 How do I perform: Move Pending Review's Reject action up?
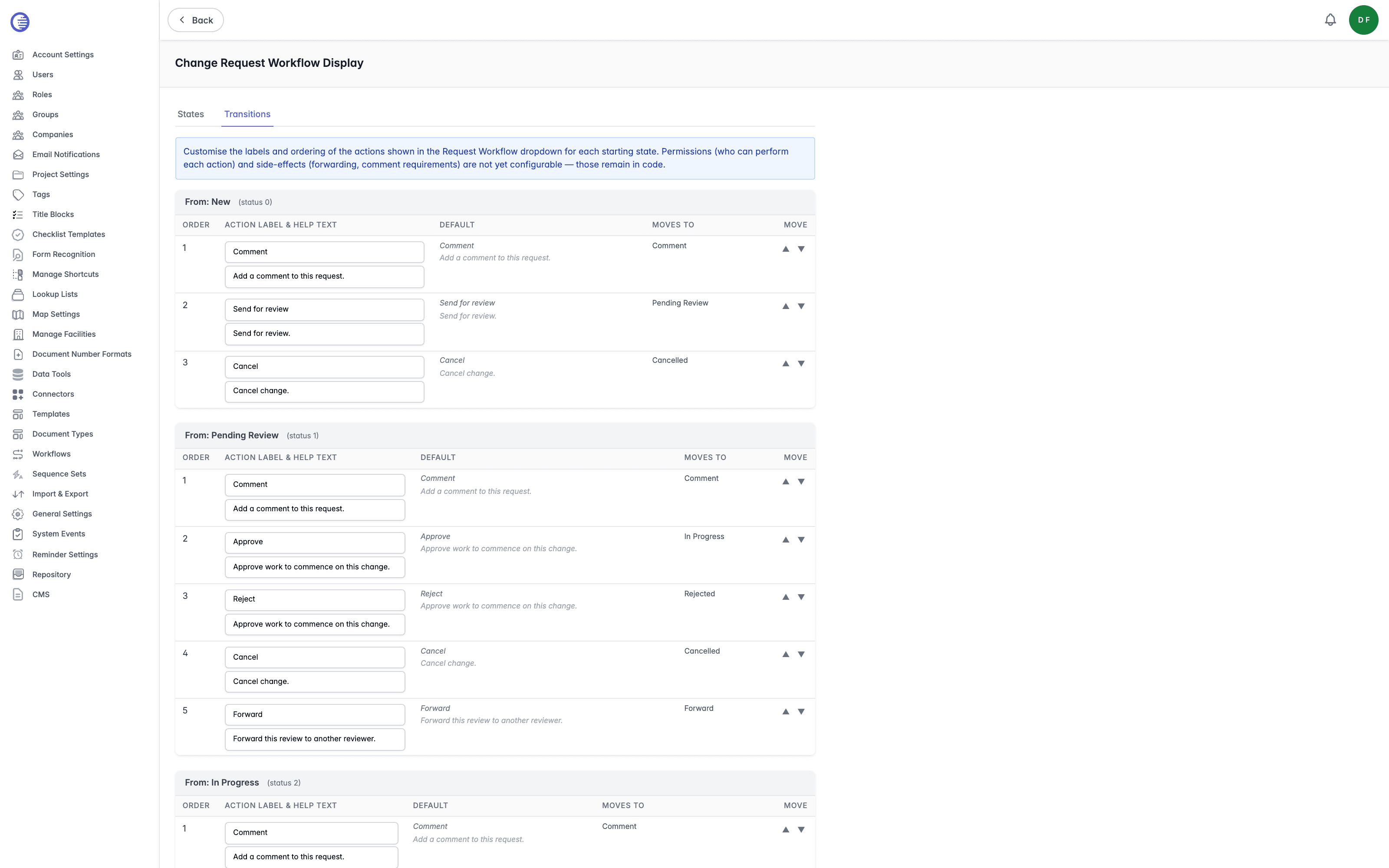[786, 597]
